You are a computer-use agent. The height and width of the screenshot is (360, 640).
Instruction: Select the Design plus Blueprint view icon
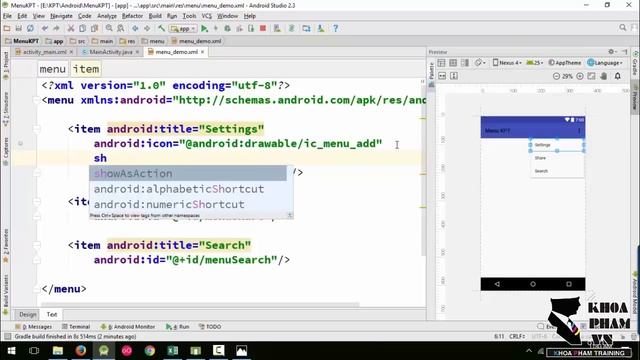465,62
